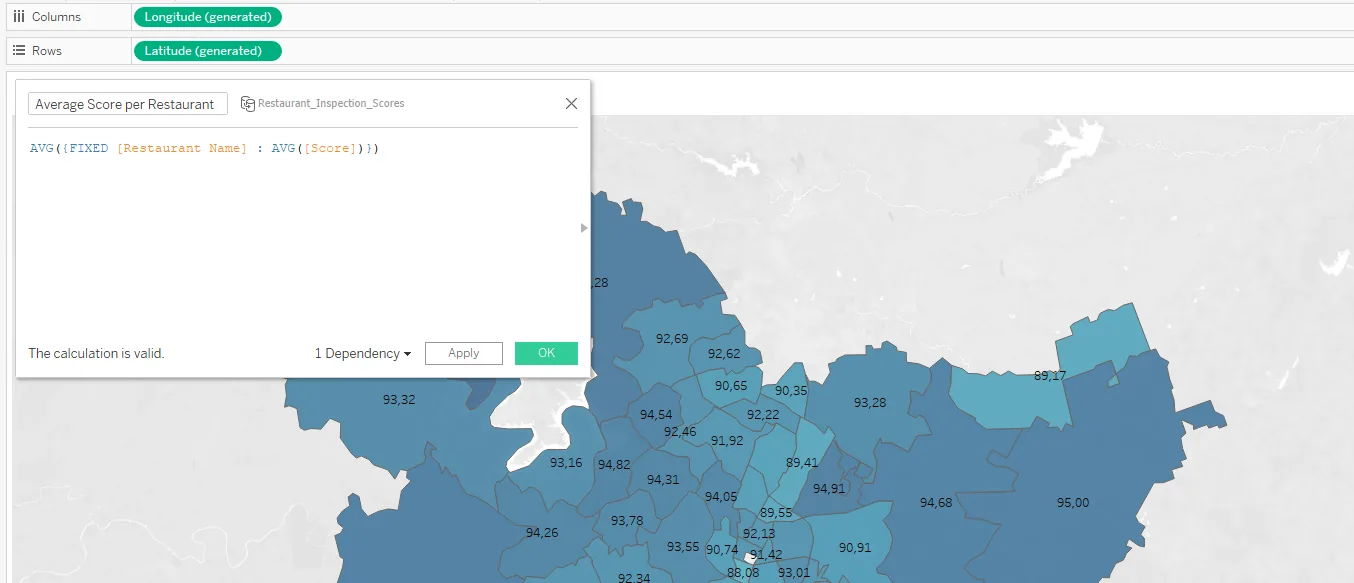
Task: Select the map region labeled 89,41
Action: [x=802, y=463]
